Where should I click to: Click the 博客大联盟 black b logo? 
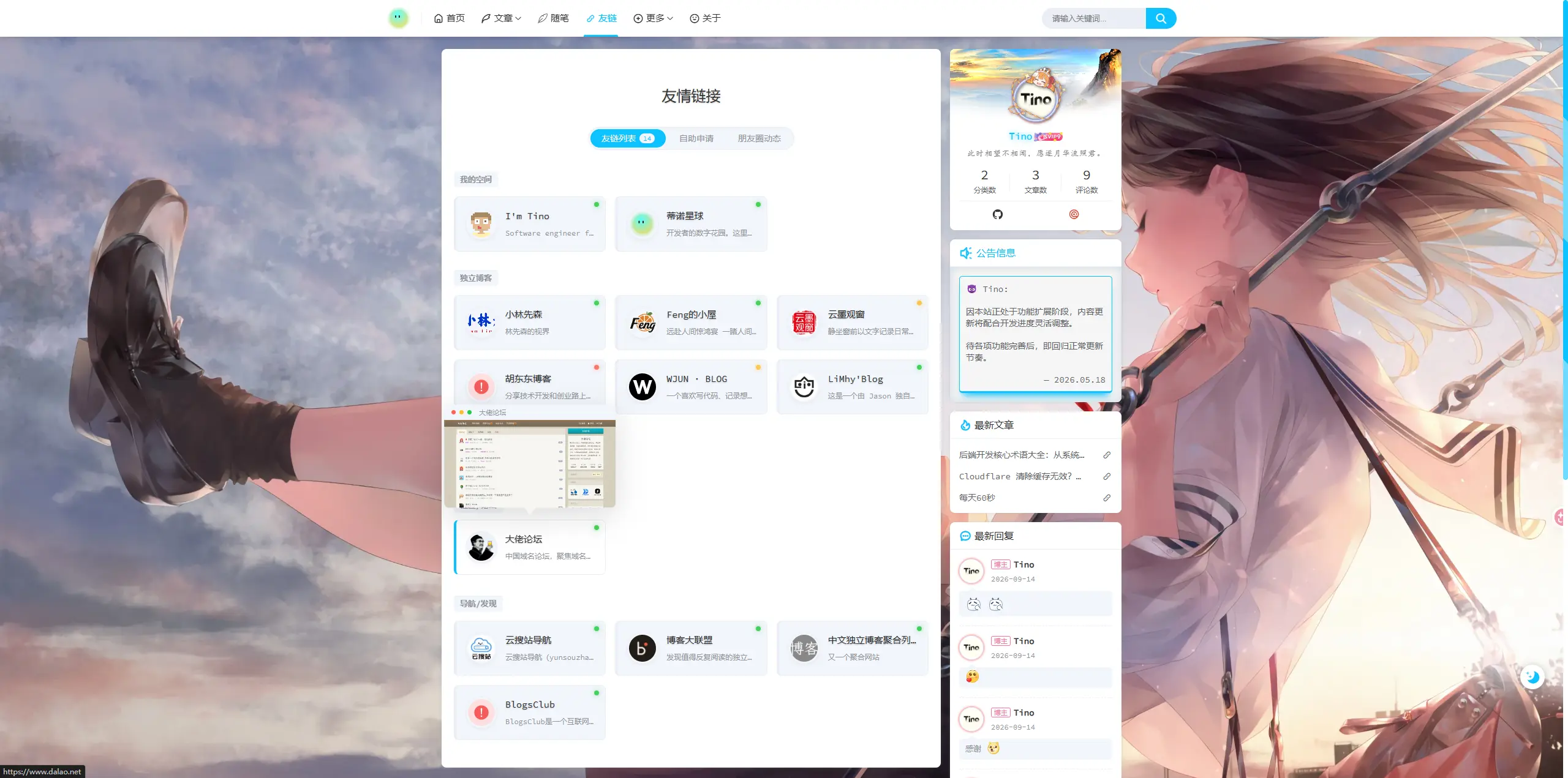pyautogui.click(x=642, y=648)
